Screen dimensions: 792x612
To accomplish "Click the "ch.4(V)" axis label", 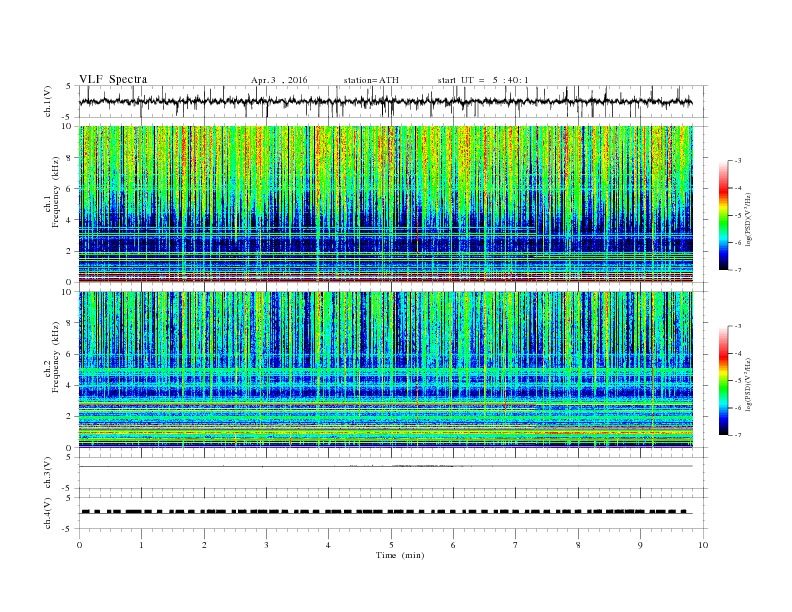I will [48, 513].
